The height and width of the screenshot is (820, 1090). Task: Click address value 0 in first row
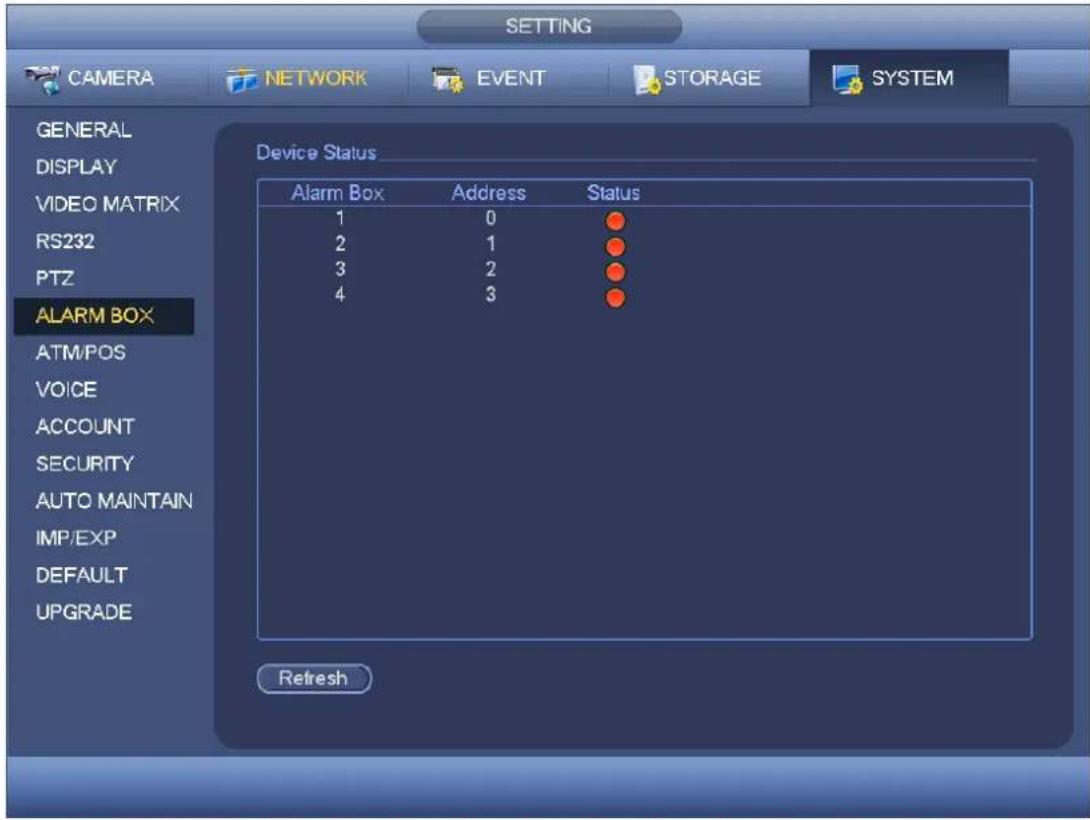491,218
